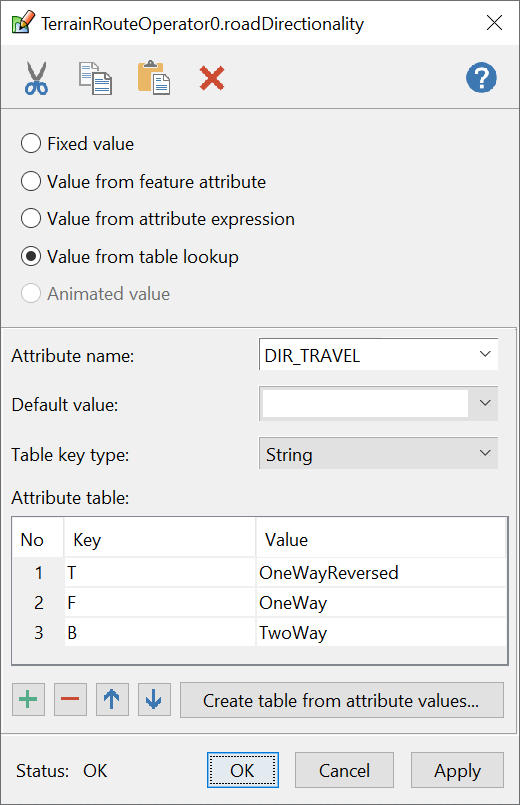The height and width of the screenshot is (805, 520).
Task: Select the OneWayReversed value cell
Action: click(x=381, y=572)
